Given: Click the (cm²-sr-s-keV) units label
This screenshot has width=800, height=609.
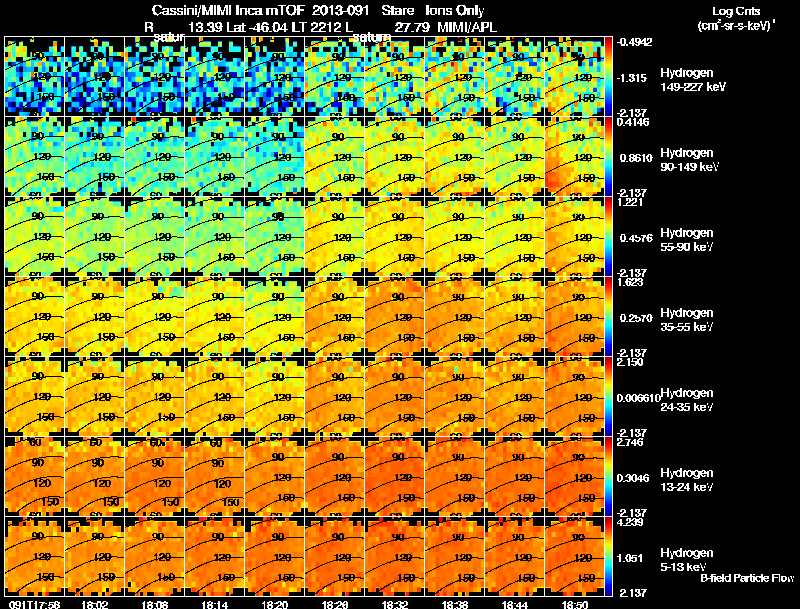Looking at the screenshot, I should [x=736, y=25].
